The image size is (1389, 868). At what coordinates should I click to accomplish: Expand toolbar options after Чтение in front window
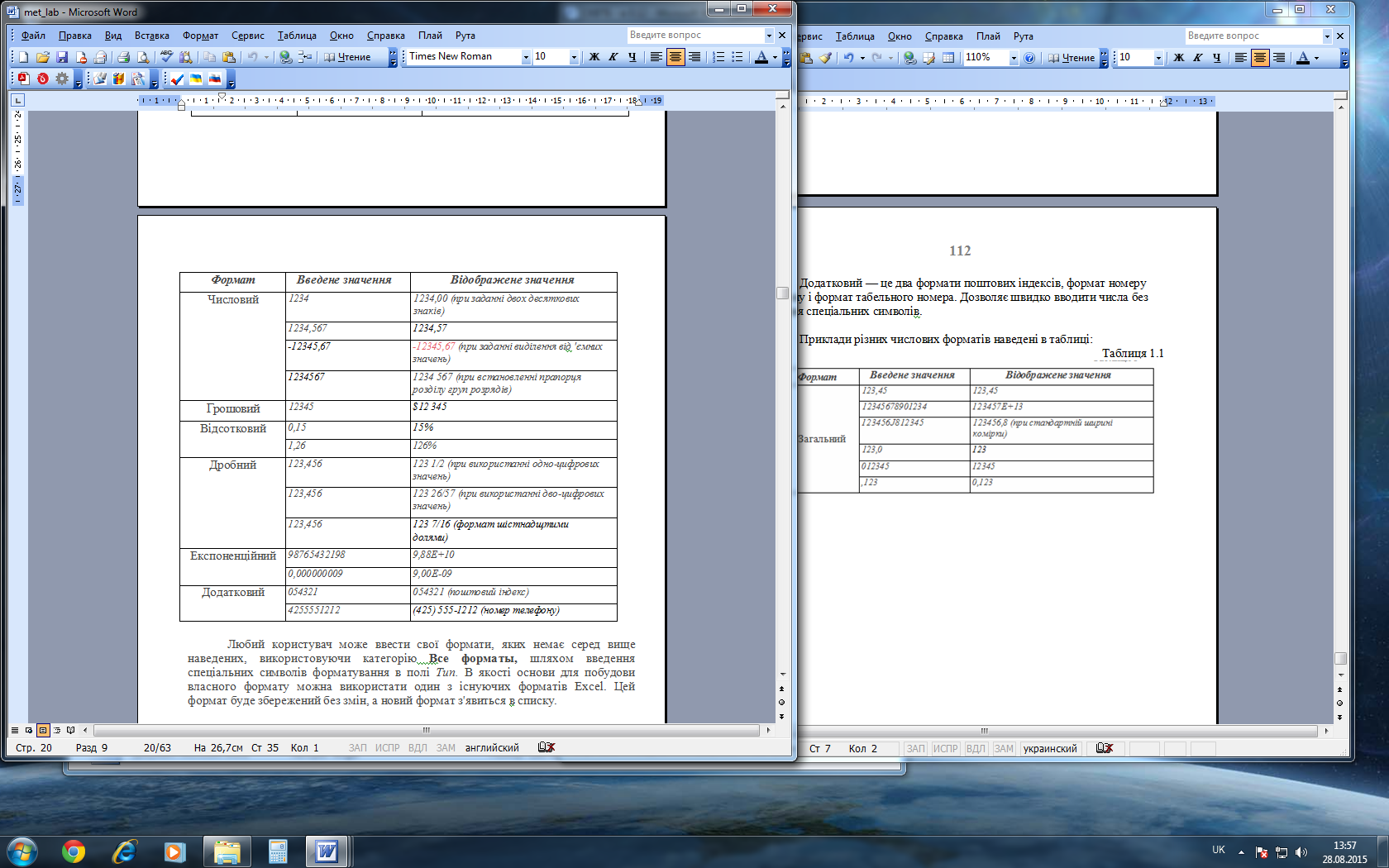point(393,57)
